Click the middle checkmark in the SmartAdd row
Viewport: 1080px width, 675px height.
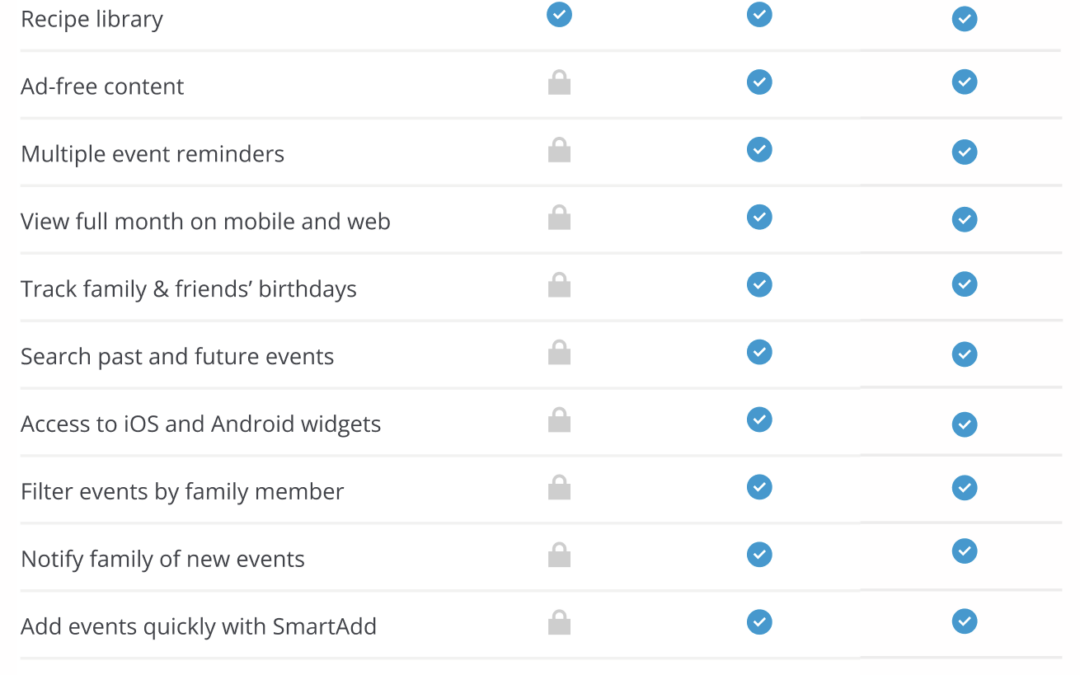coord(760,622)
